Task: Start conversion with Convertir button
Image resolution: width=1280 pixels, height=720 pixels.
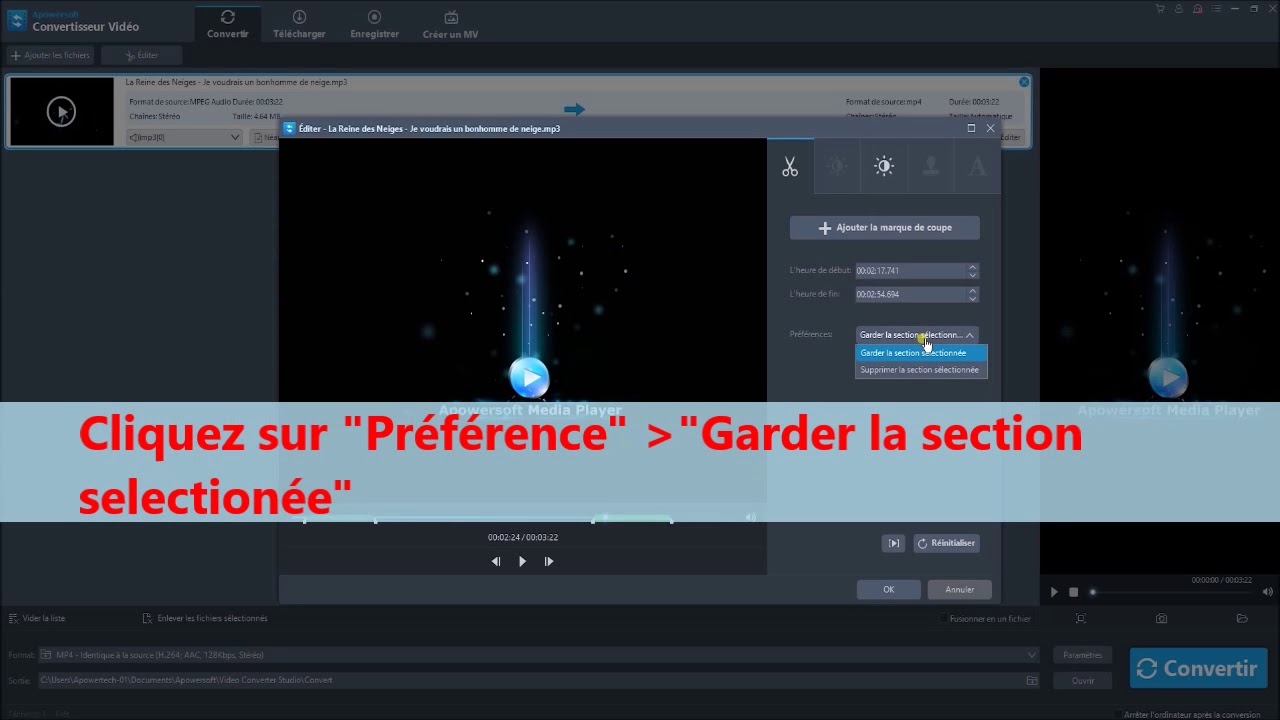Action: tap(1198, 668)
